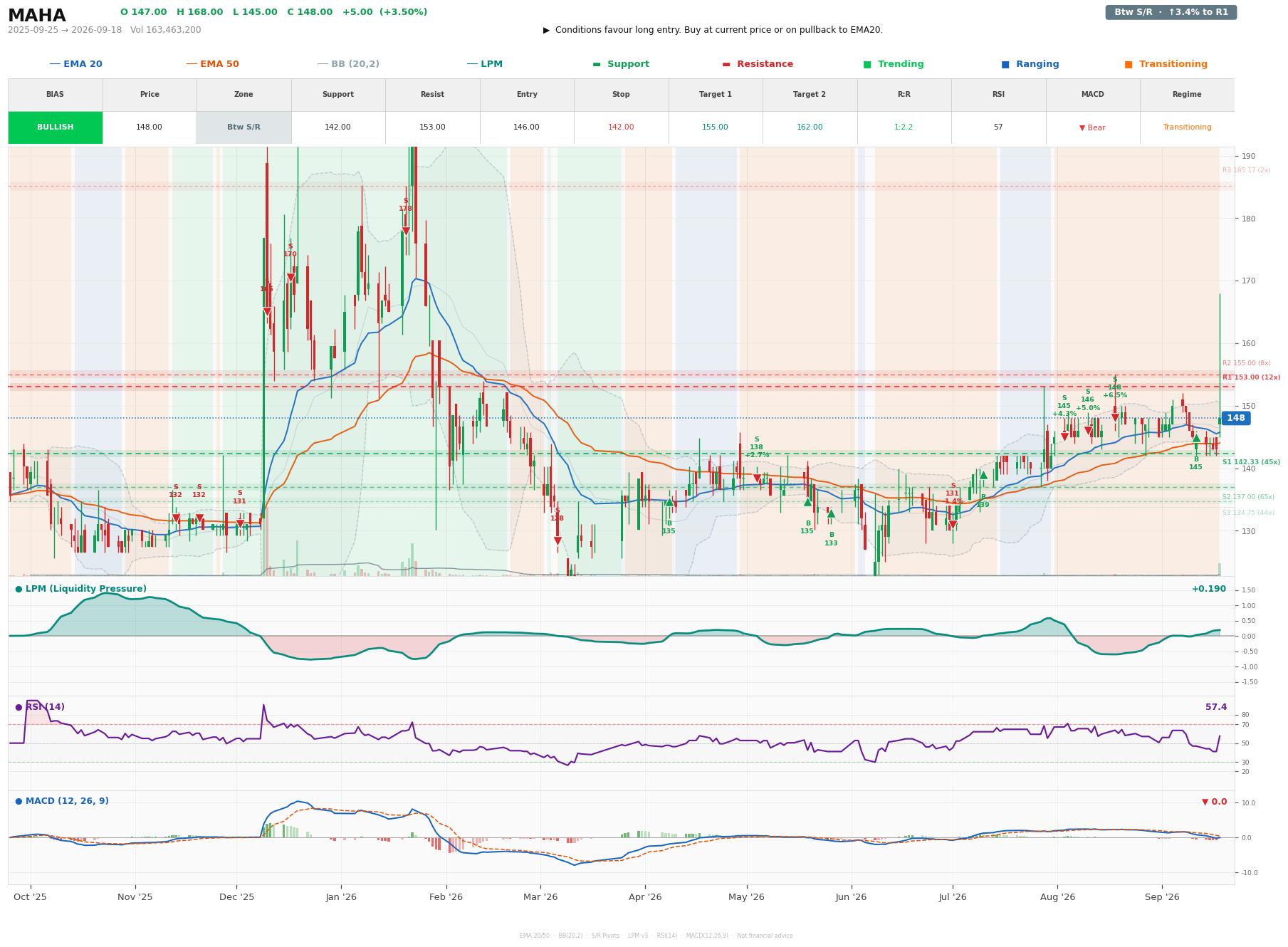This screenshot has width=1288, height=947.
Task: Click the Jan '26 date axis label
Action: coord(341,897)
